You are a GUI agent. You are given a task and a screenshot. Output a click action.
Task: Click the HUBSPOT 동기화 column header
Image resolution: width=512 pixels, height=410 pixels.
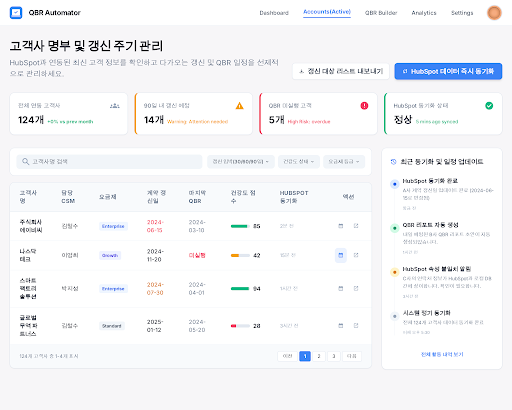click(x=294, y=197)
